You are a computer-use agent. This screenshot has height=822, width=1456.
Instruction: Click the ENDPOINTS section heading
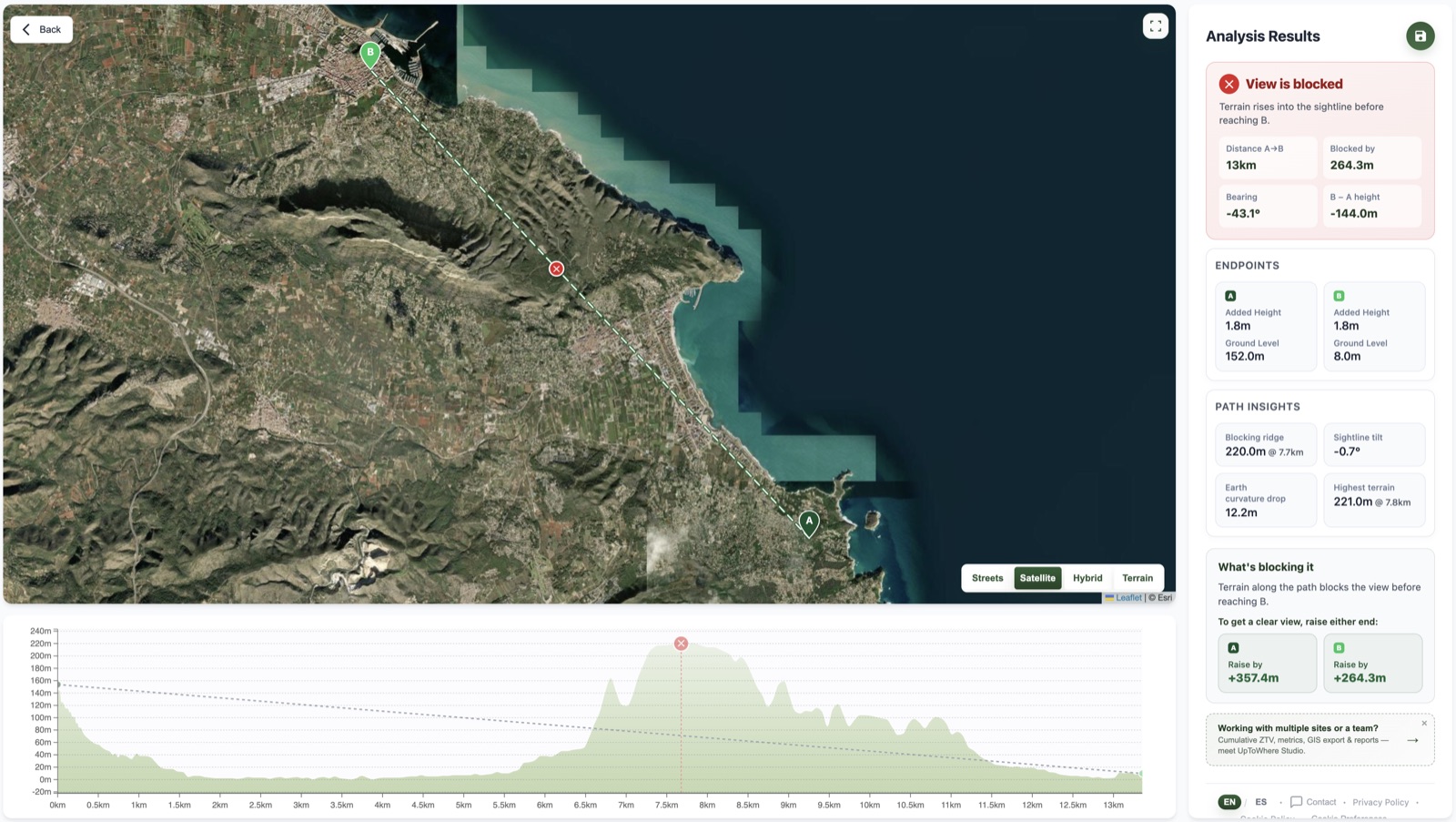(1247, 266)
